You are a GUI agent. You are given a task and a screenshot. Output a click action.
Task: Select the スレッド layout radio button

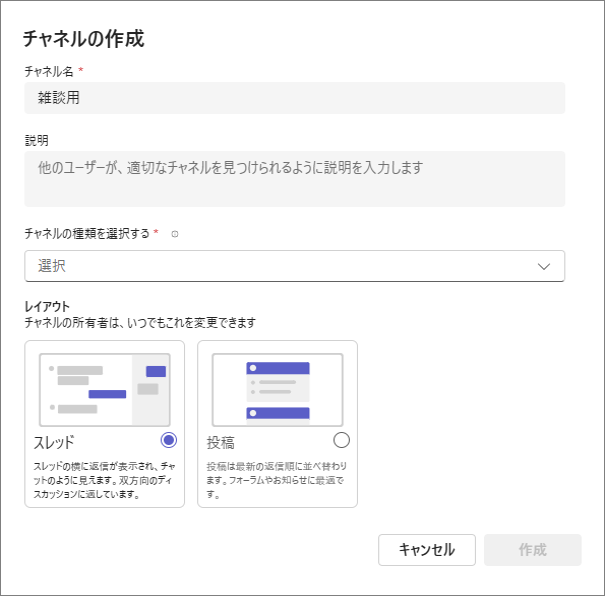[169, 440]
